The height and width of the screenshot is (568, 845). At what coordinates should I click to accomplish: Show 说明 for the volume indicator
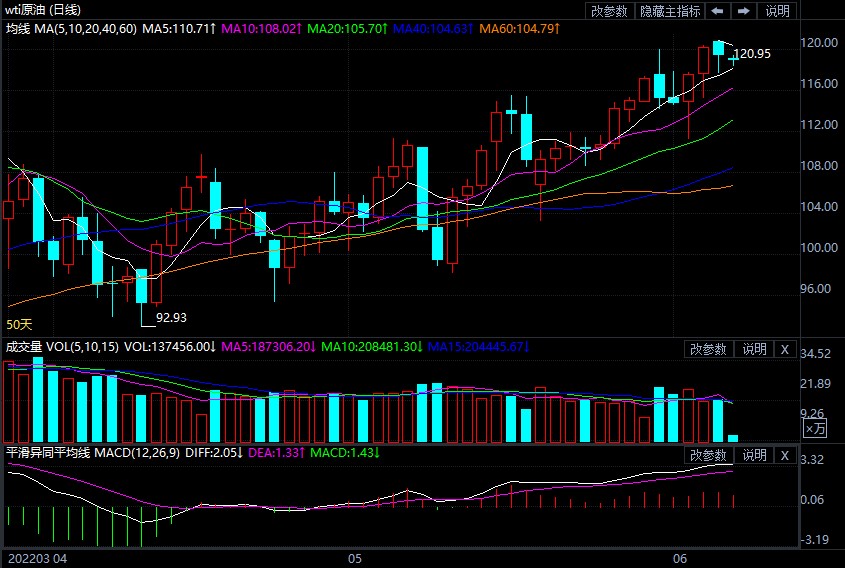point(753,349)
